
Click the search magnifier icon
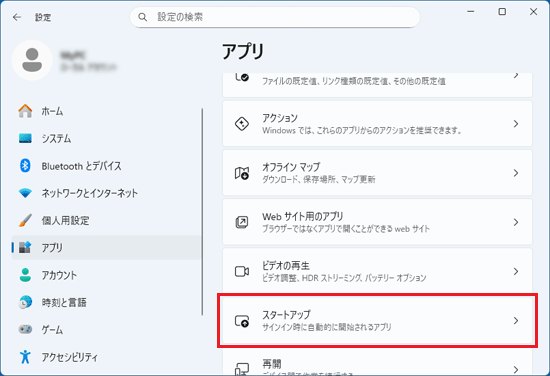(x=142, y=17)
